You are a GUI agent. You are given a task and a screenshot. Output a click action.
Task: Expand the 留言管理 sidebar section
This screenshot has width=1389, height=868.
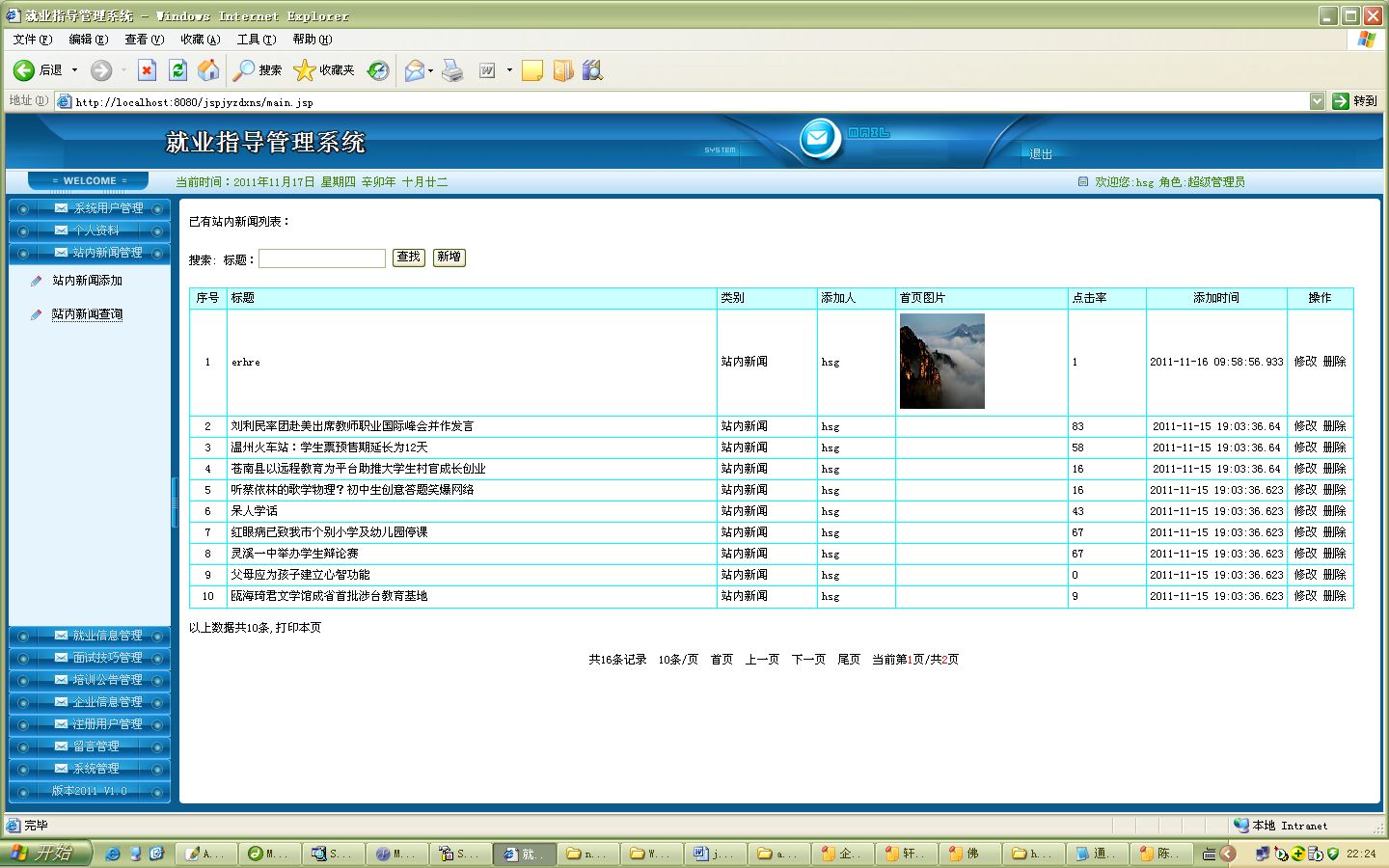point(90,746)
